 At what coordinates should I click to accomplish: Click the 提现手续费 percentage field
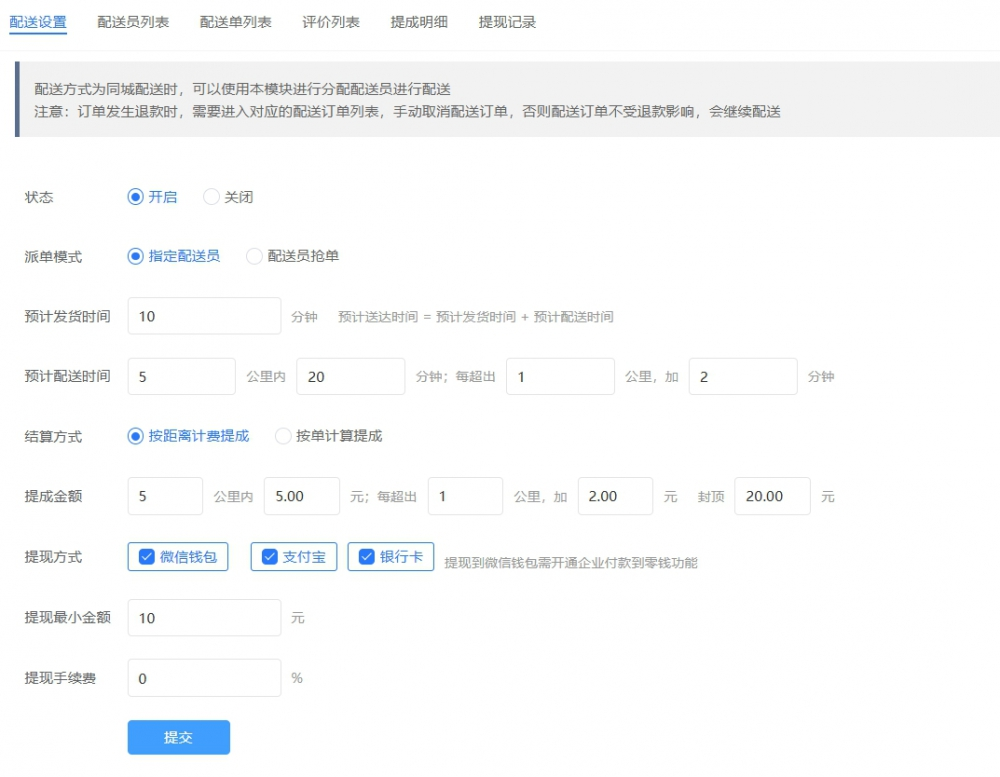tap(204, 678)
